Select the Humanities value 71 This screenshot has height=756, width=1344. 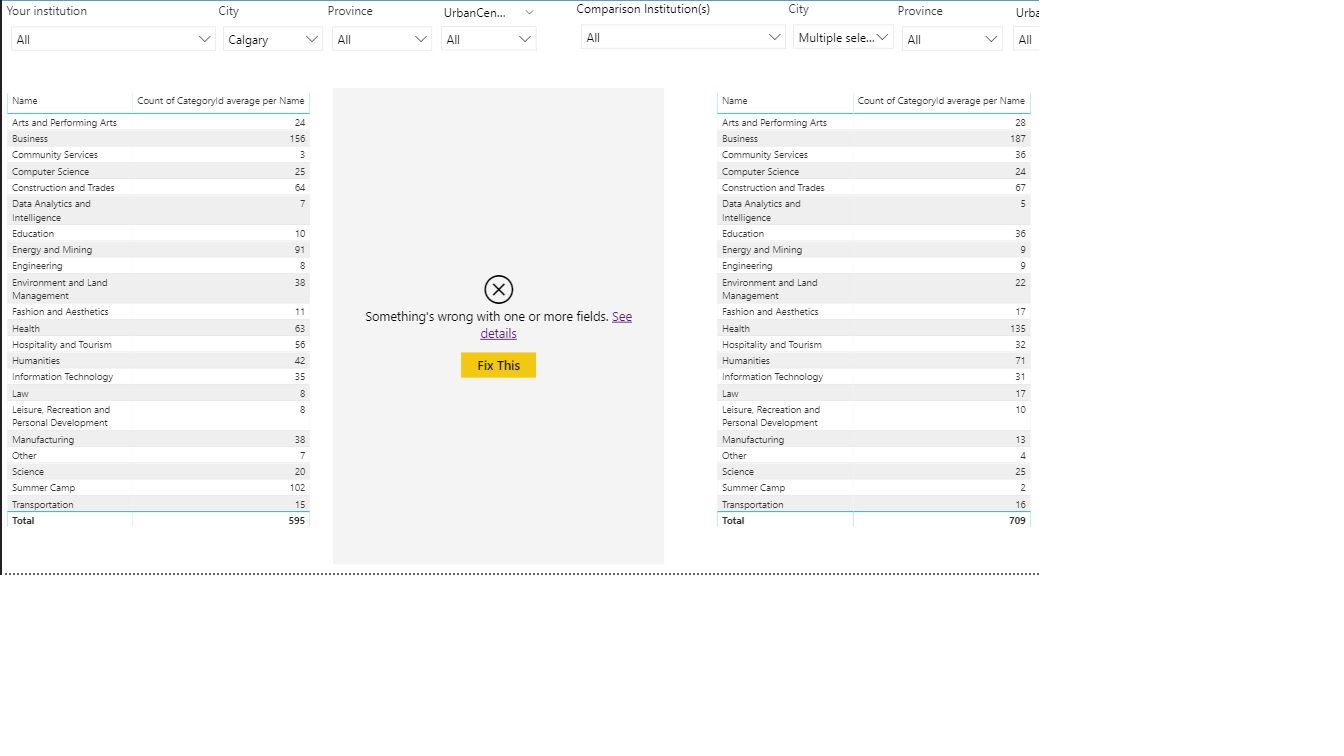[x=1020, y=361]
